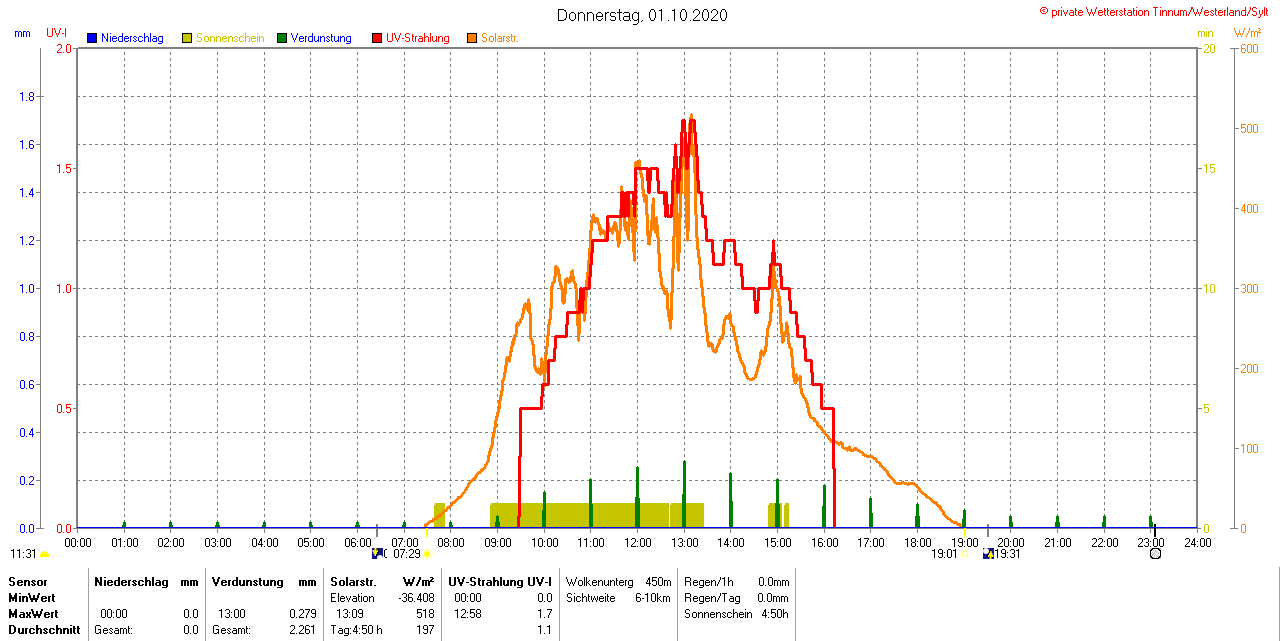Screen dimensions: 1280x641
Task: Click the blue Niederschlag legend swatch
Action: [92, 38]
